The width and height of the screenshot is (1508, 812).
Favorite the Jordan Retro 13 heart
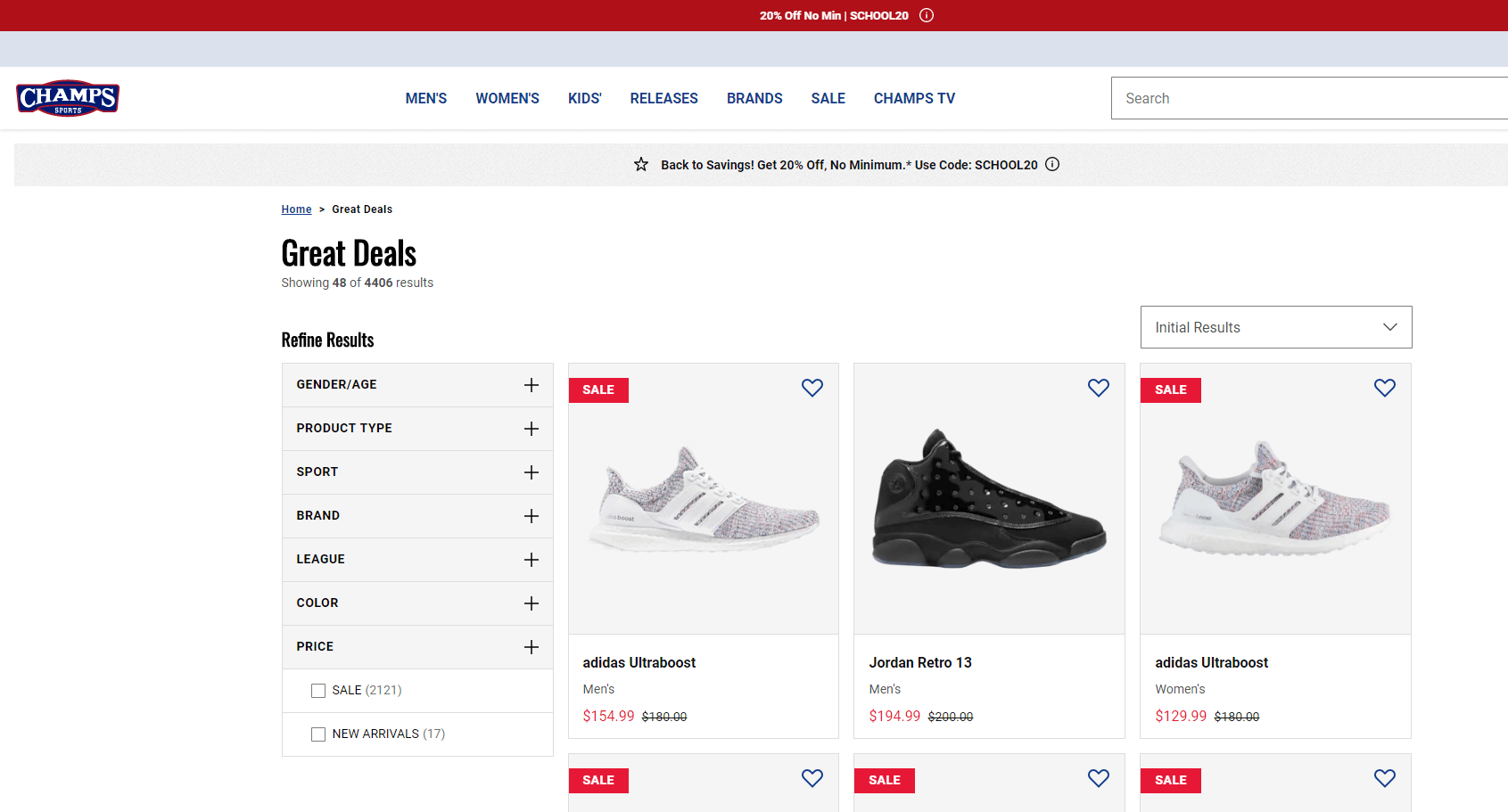click(1099, 388)
